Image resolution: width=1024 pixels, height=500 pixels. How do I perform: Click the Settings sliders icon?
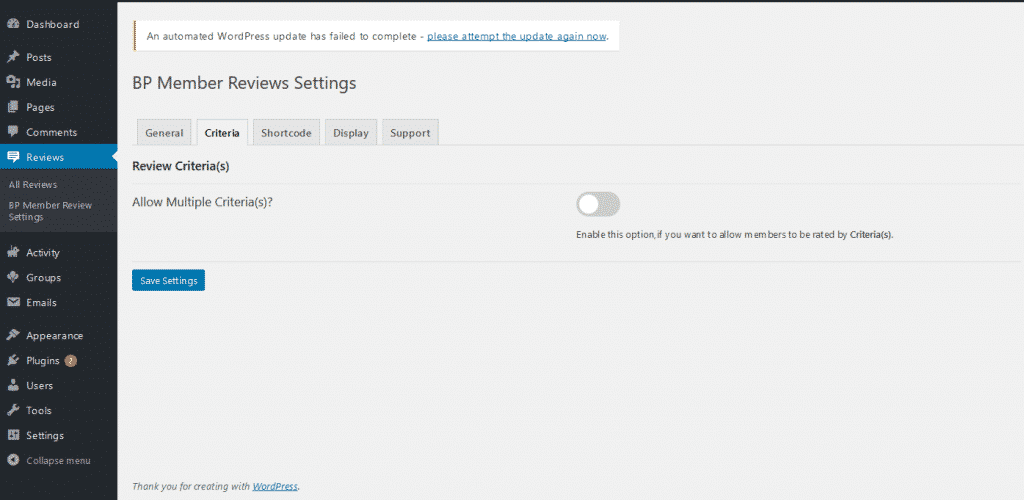coord(12,435)
